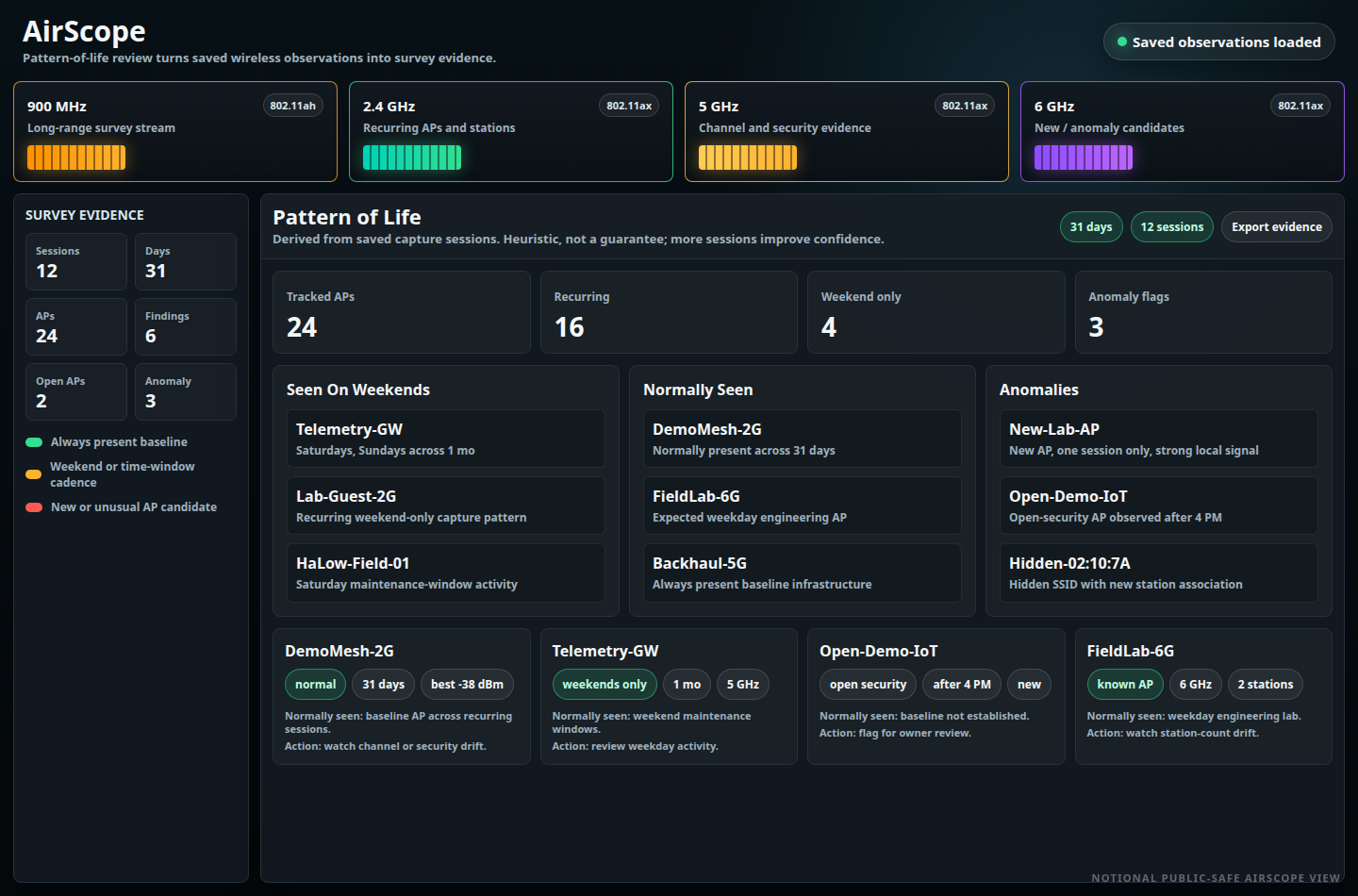Select the Sessions 12 stat tile
The image size is (1358, 896).
pyautogui.click(x=76, y=261)
